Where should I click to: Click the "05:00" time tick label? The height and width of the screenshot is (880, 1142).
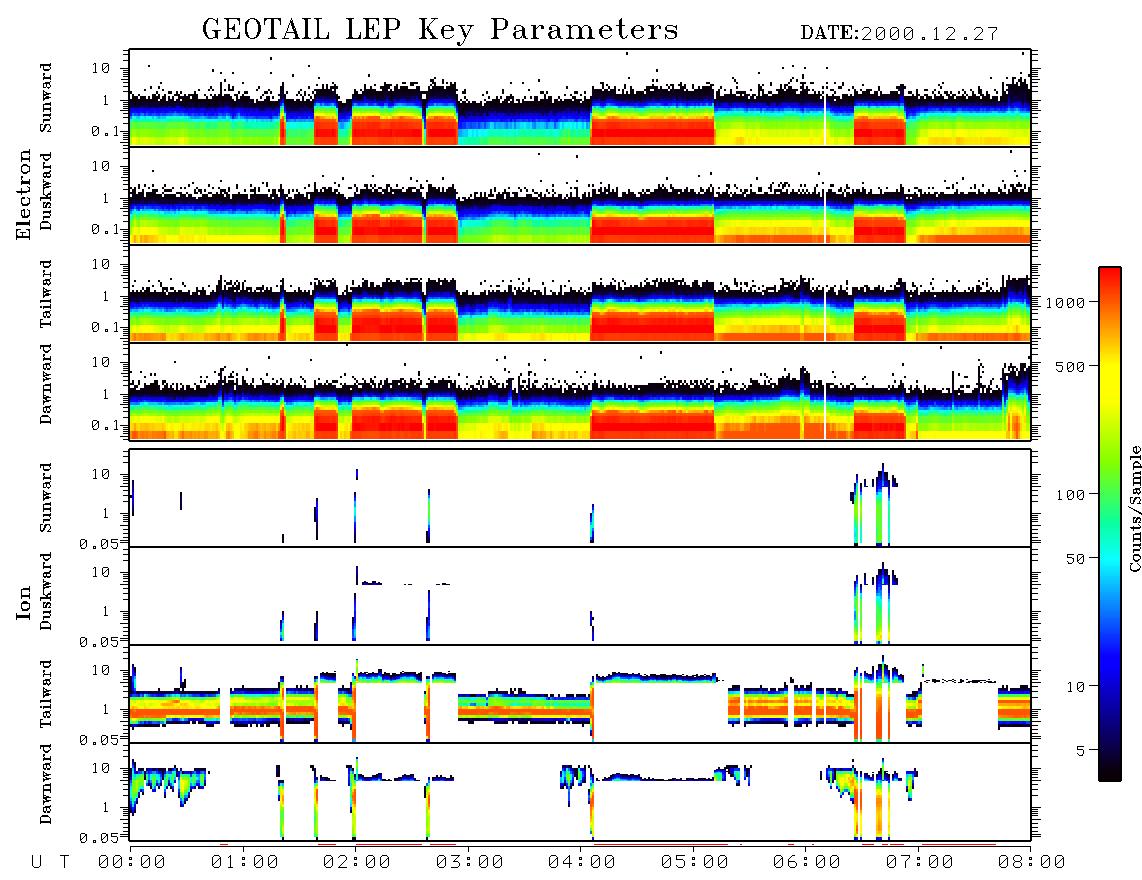tap(694, 862)
